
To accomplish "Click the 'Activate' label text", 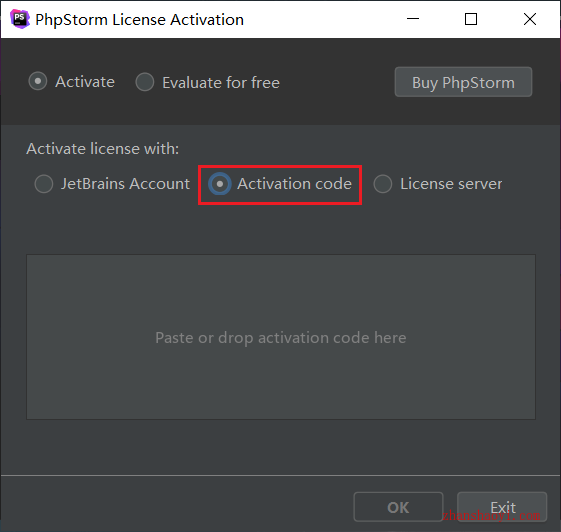I will pos(85,82).
